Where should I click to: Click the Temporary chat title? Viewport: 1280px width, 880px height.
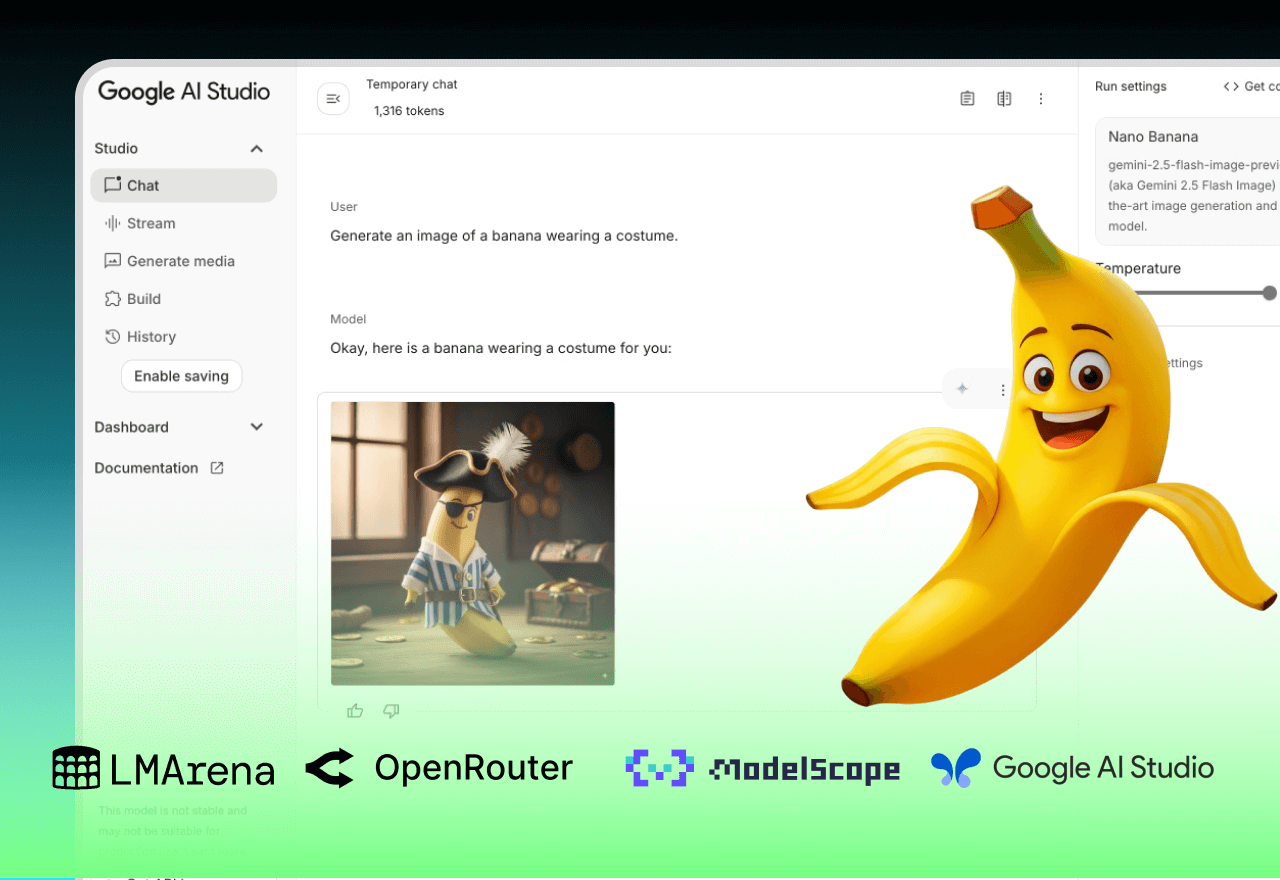(x=412, y=85)
